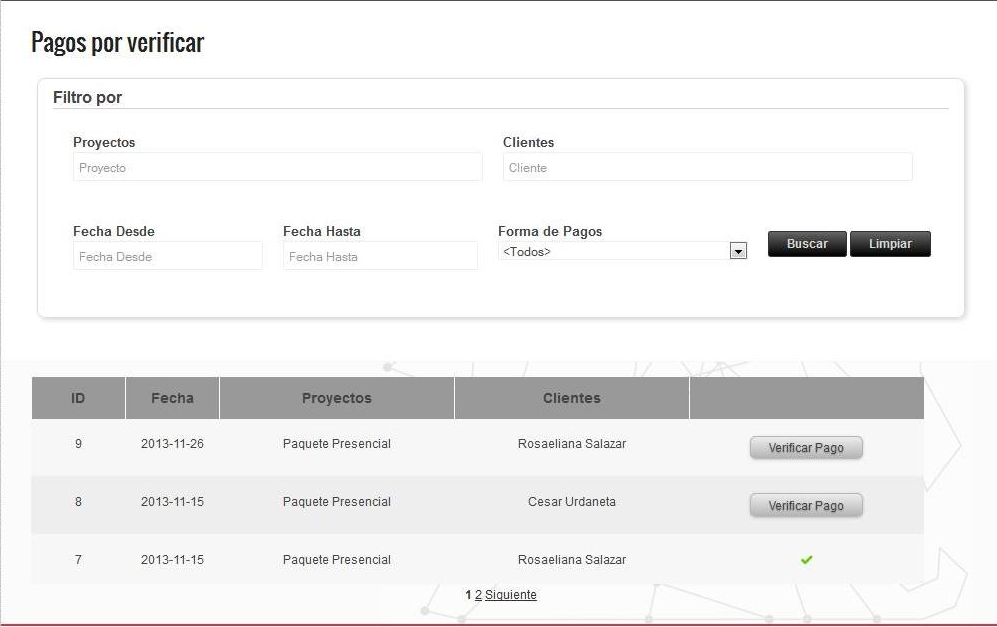Image resolution: width=997 pixels, height=627 pixels.
Task: Verify payment for Rosaeliana Salazar ID 9
Action: point(806,448)
